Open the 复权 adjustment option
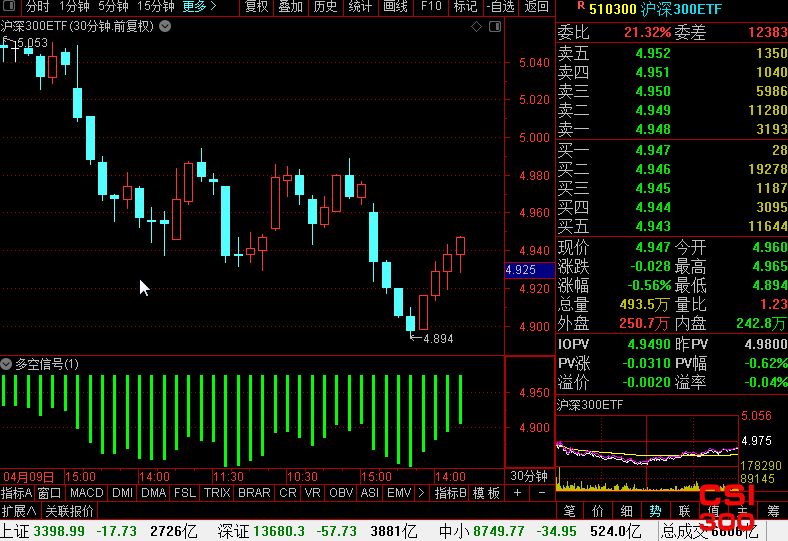 pyautogui.click(x=256, y=7)
